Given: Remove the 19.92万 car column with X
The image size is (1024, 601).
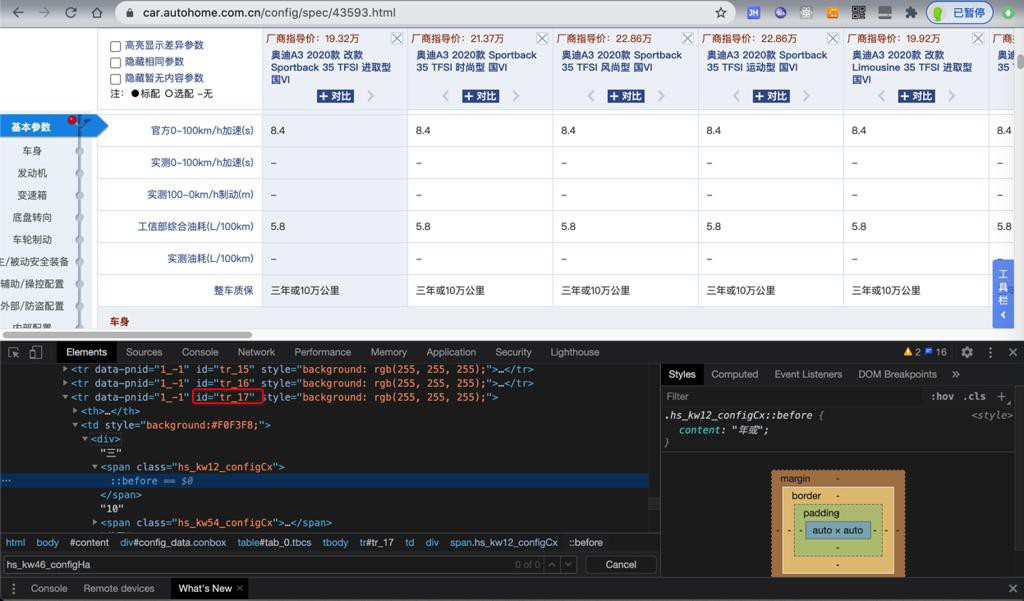Looking at the screenshot, I should tap(978, 39).
